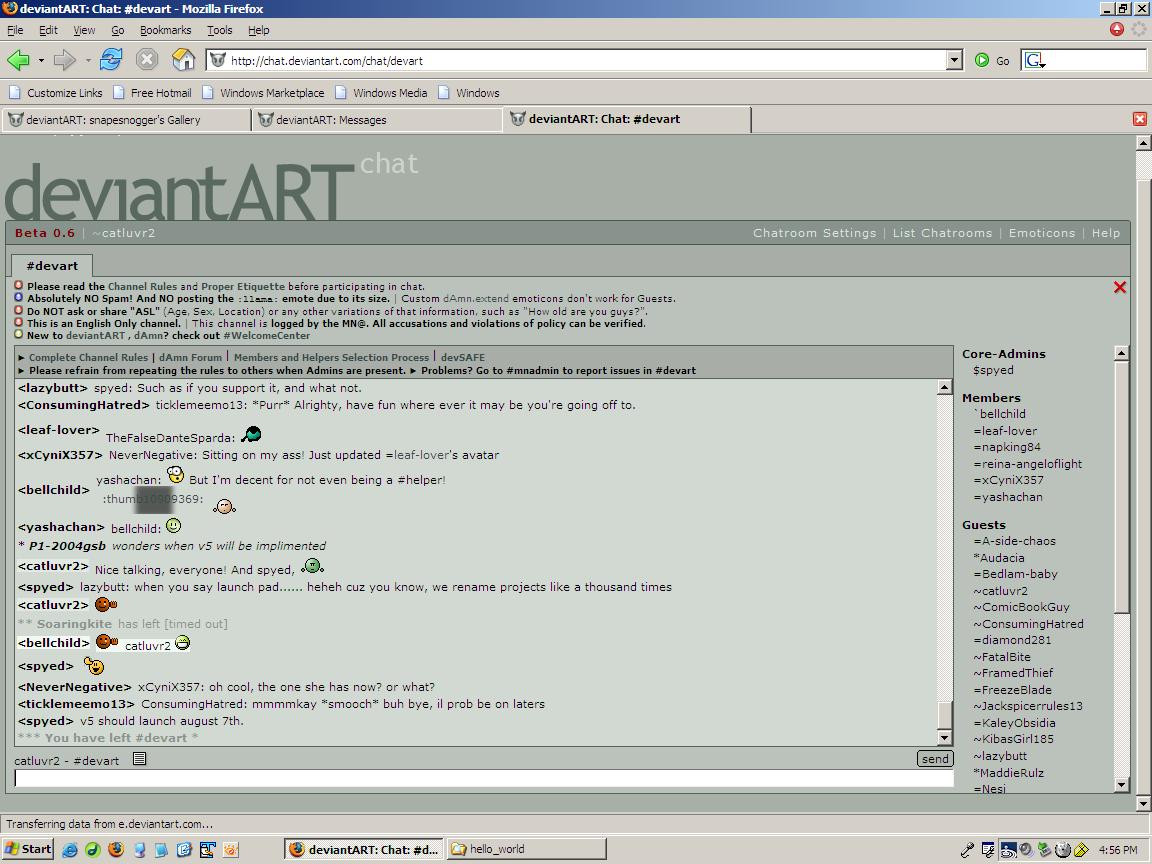Click the chat log scroll-down arrow

[945, 738]
